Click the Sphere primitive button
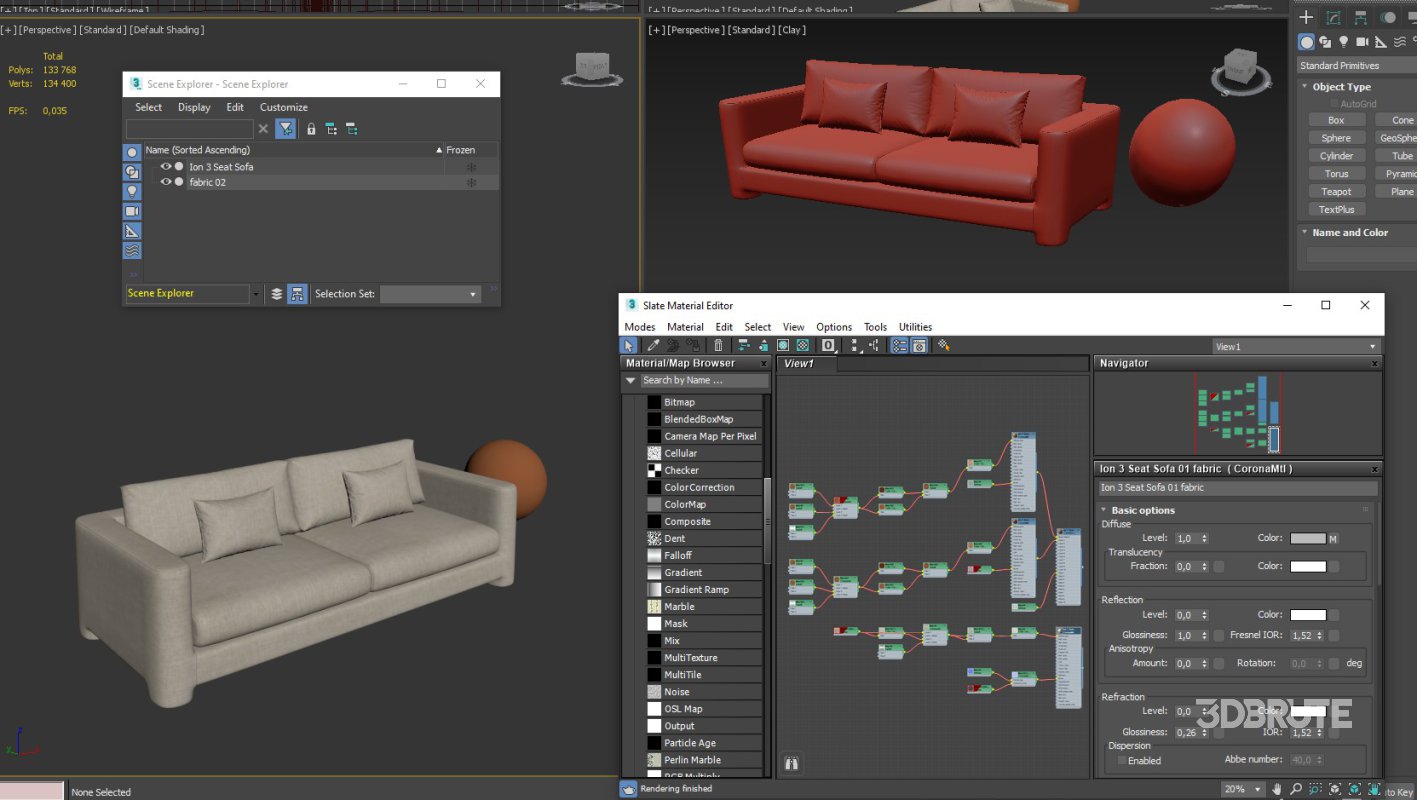1417x800 pixels. coord(1336,137)
